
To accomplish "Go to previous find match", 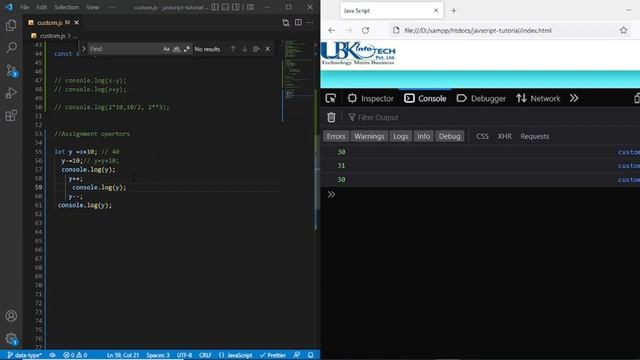I will click(233, 49).
